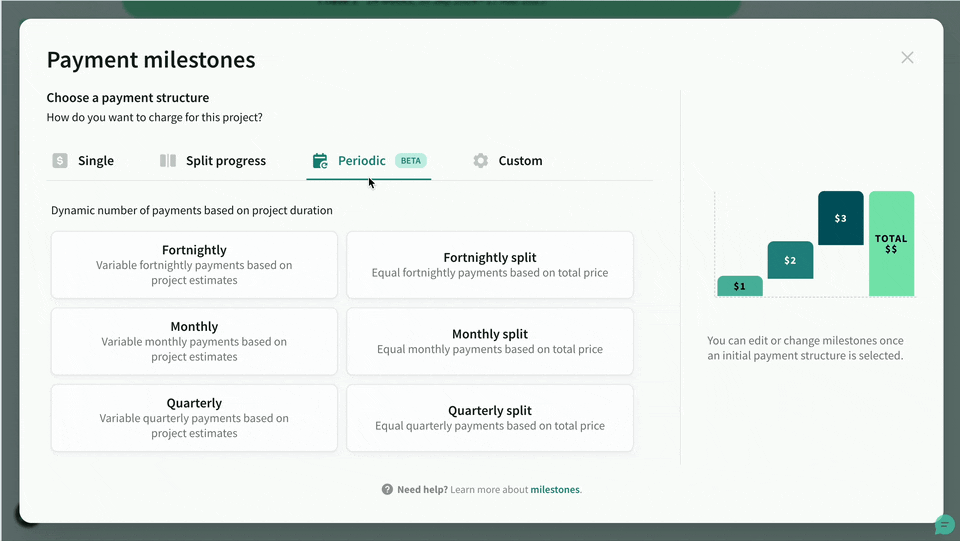The image size is (960, 541).
Task: Choose the Quarterly variable payments card
Action: tap(194, 418)
